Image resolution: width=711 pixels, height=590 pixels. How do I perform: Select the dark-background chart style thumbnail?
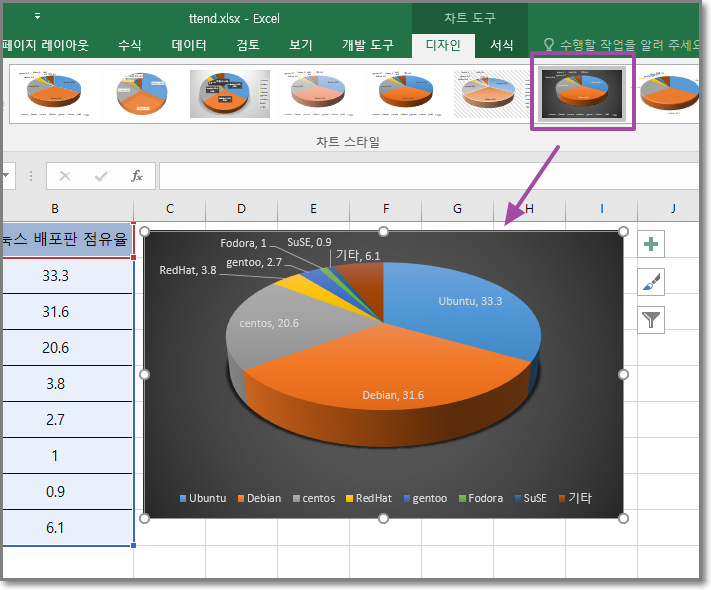click(x=582, y=94)
